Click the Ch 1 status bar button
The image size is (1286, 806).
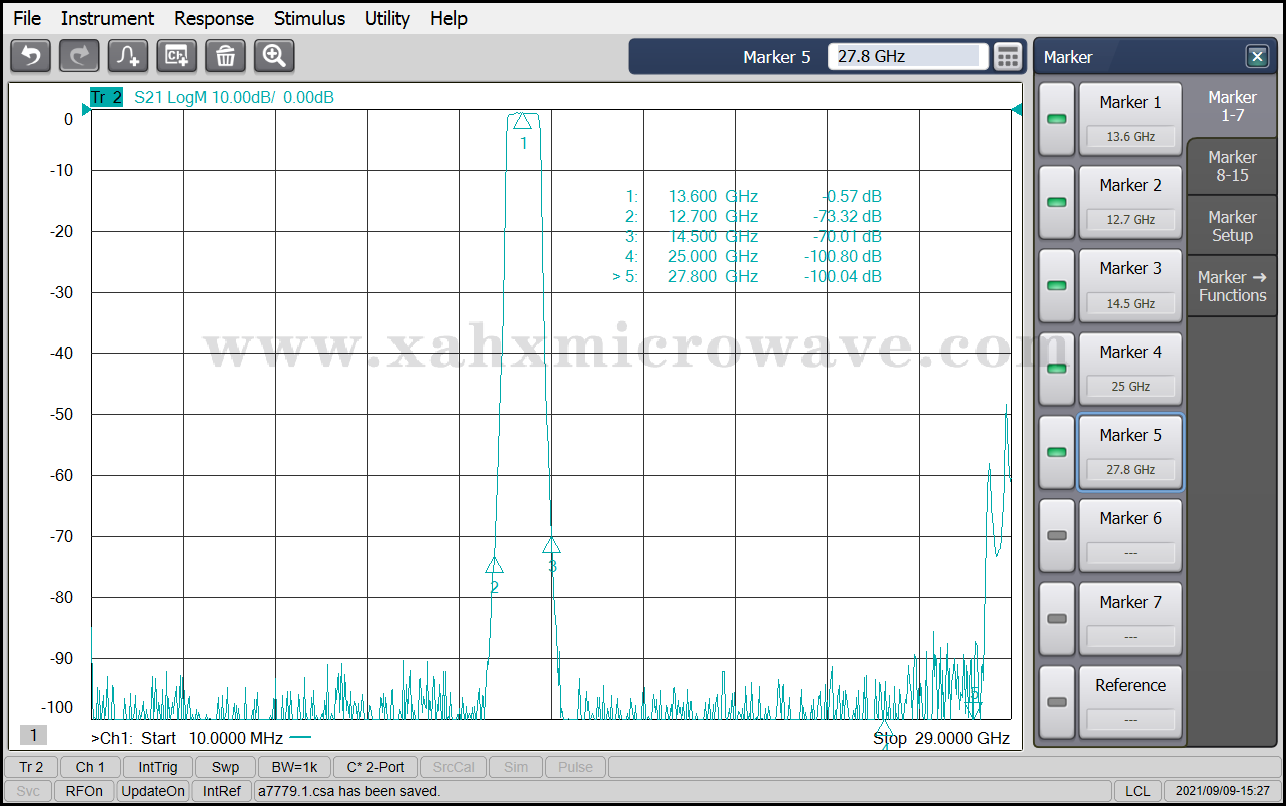(90, 767)
